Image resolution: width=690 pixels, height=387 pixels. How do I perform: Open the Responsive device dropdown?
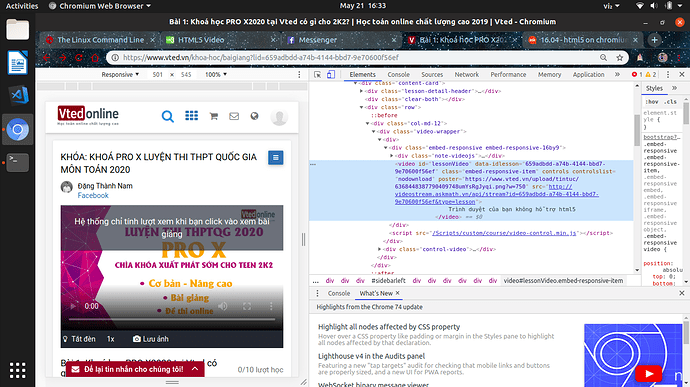120,75
